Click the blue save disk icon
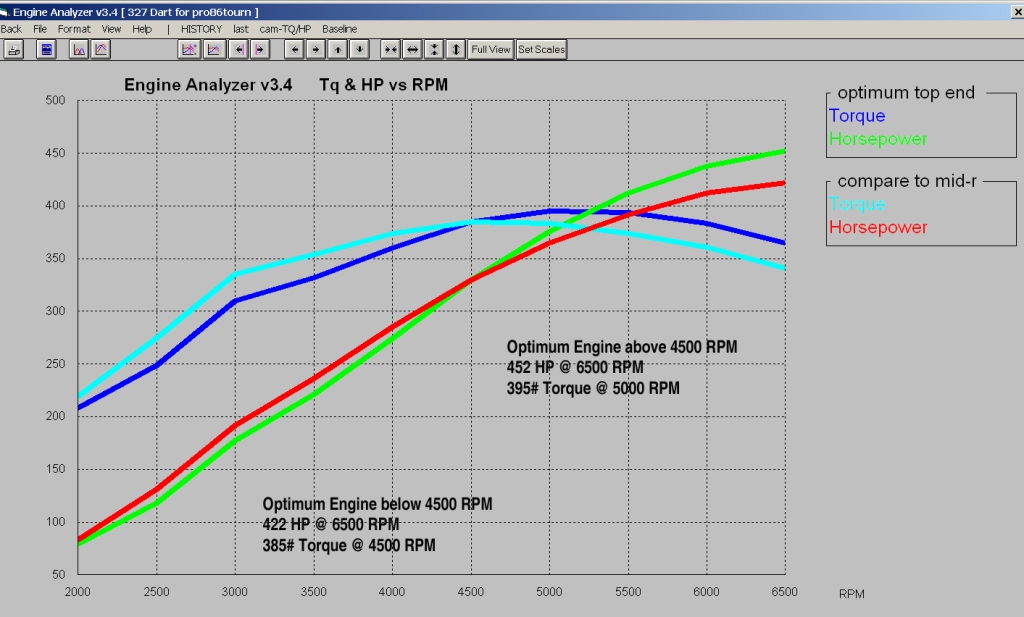This screenshot has height=617, width=1024. coord(46,50)
